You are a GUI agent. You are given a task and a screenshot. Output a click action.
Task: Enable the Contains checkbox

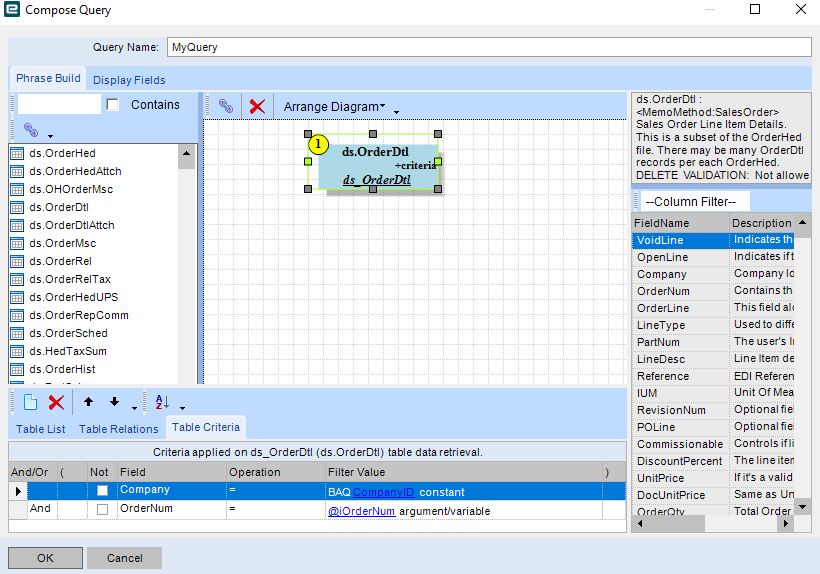click(113, 105)
